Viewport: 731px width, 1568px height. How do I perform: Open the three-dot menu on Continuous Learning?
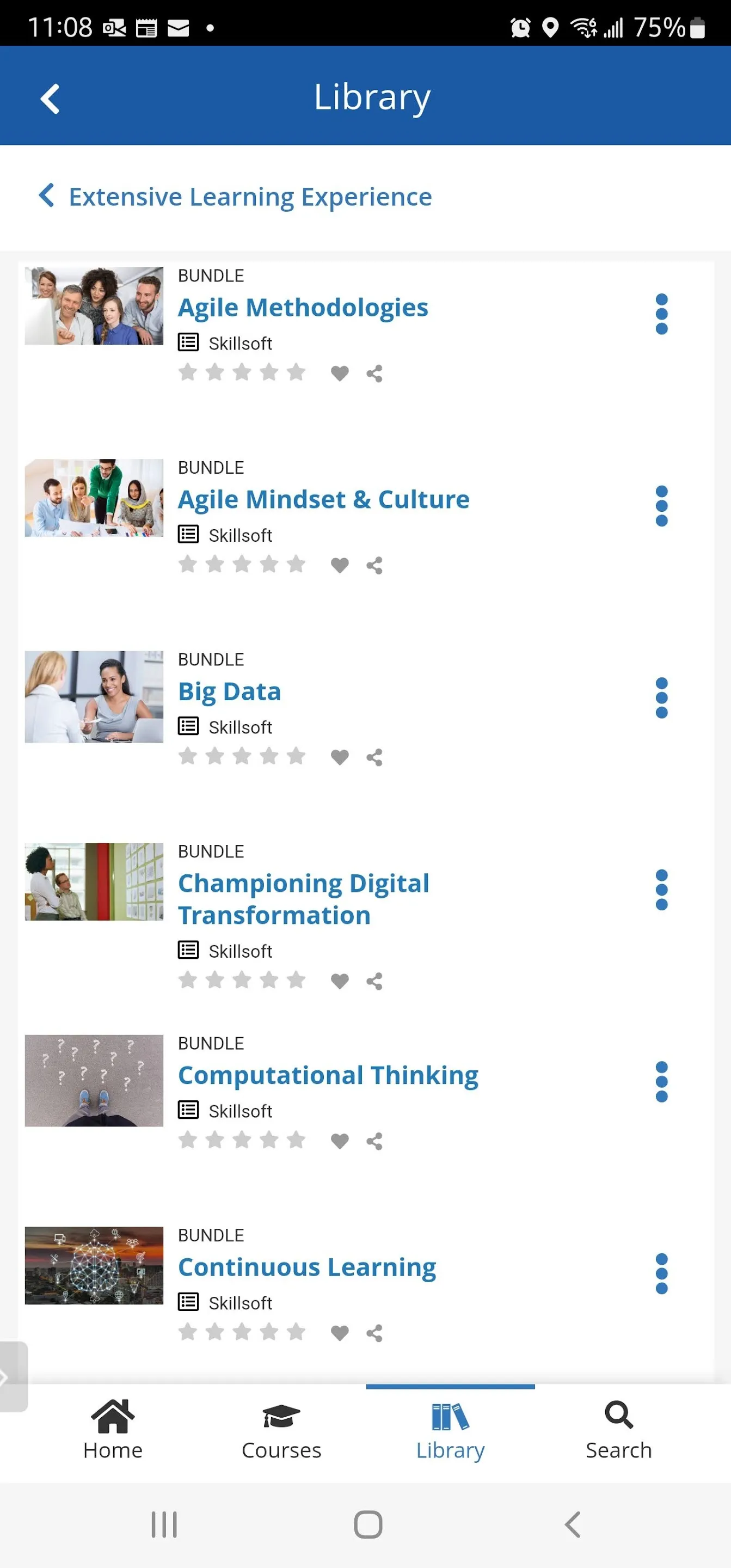(662, 1275)
